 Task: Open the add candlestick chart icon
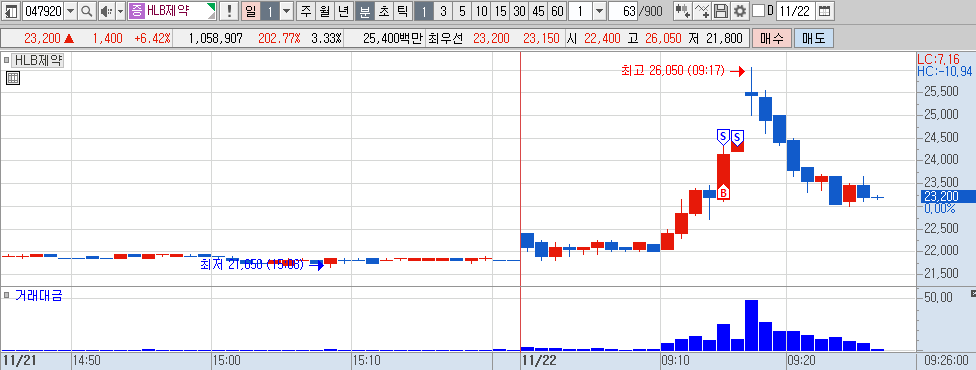[683, 11]
